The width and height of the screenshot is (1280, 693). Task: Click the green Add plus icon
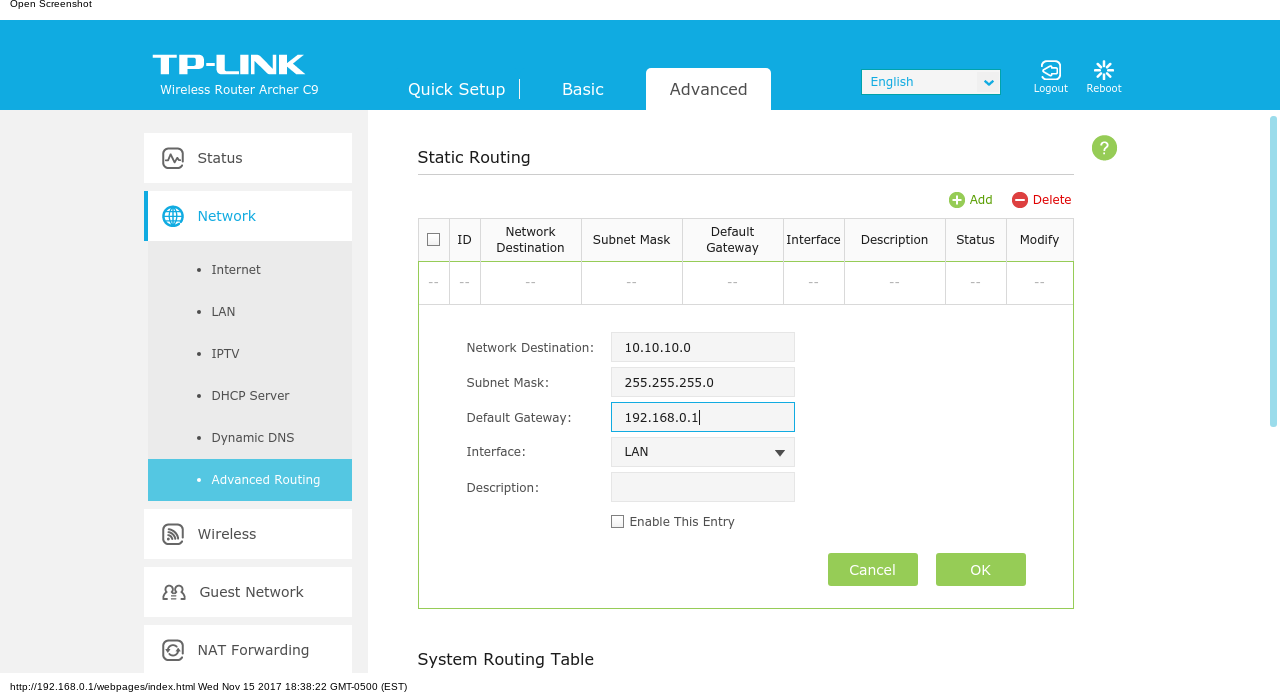coord(957,200)
